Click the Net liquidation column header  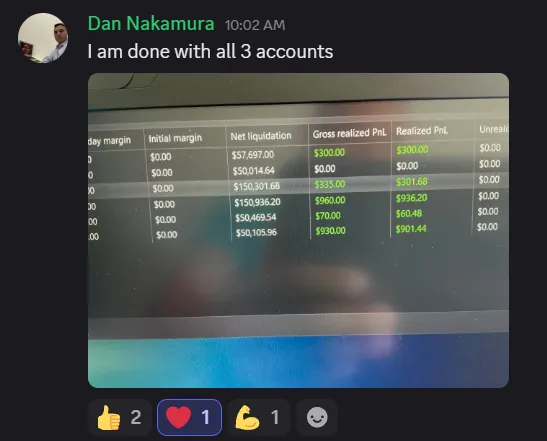click(x=261, y=136)
